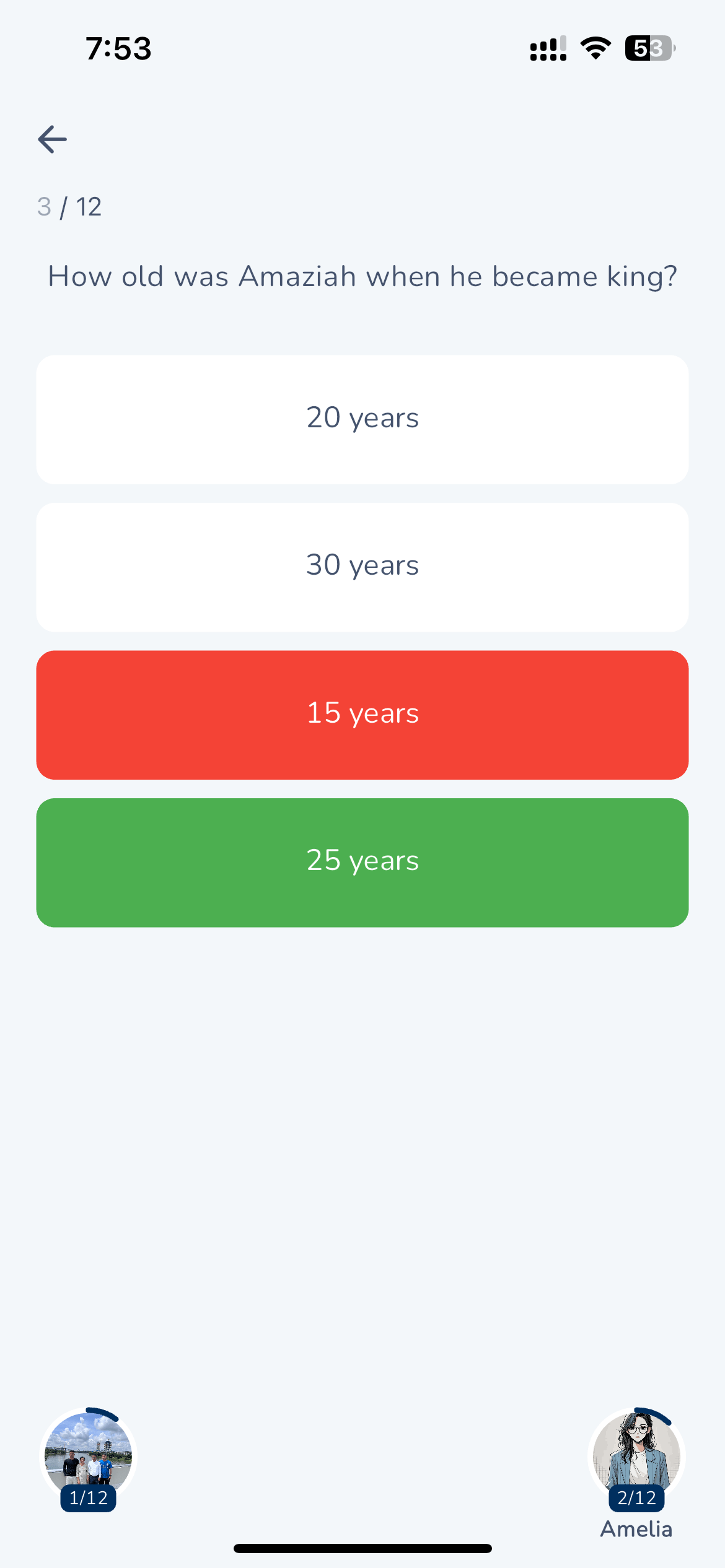Choose the "30 years" answer option
The height and width of the screenshot is (1568, 725).
(362, 567)
